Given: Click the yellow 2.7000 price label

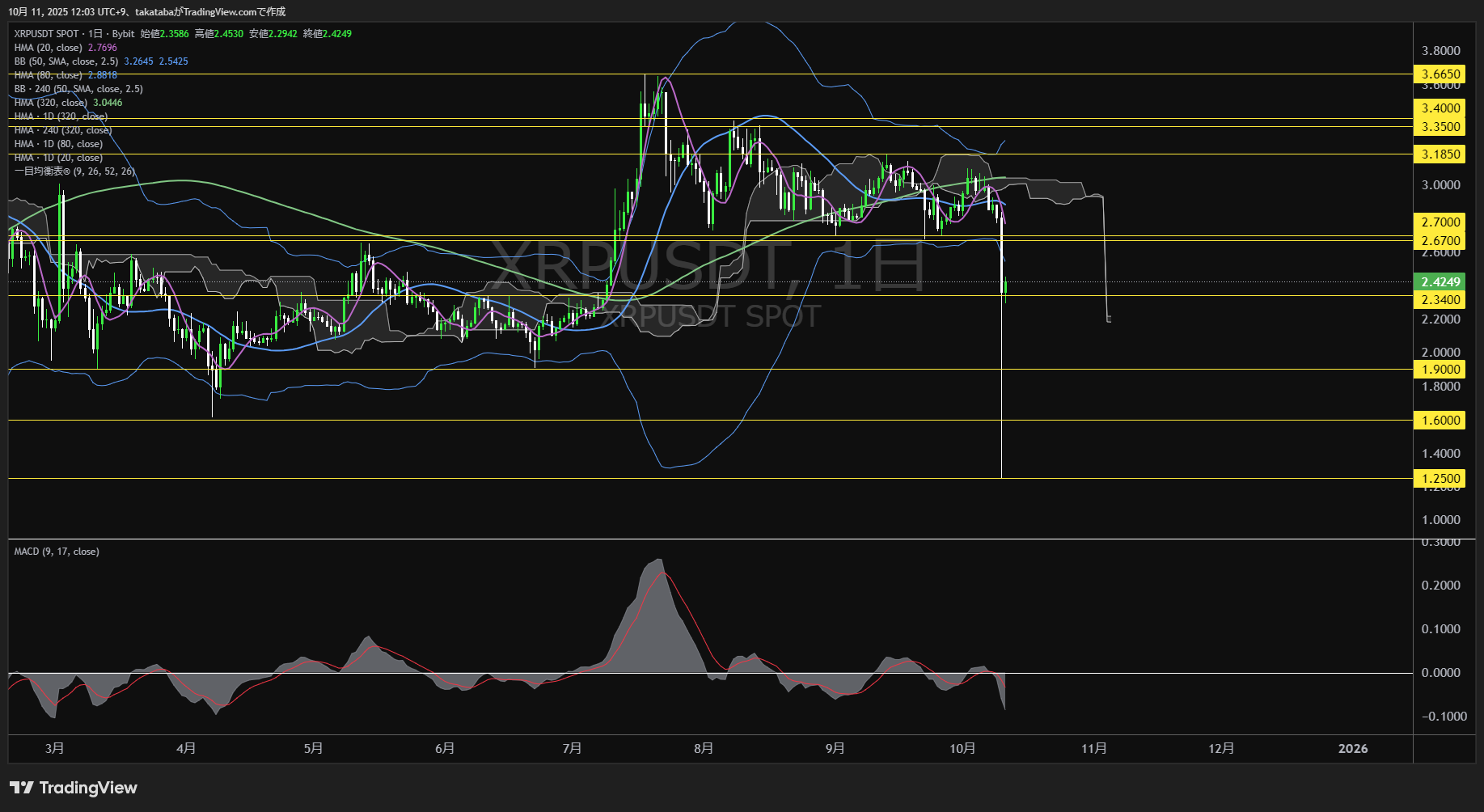Looking at the screenshot, I should [1440, 222].
